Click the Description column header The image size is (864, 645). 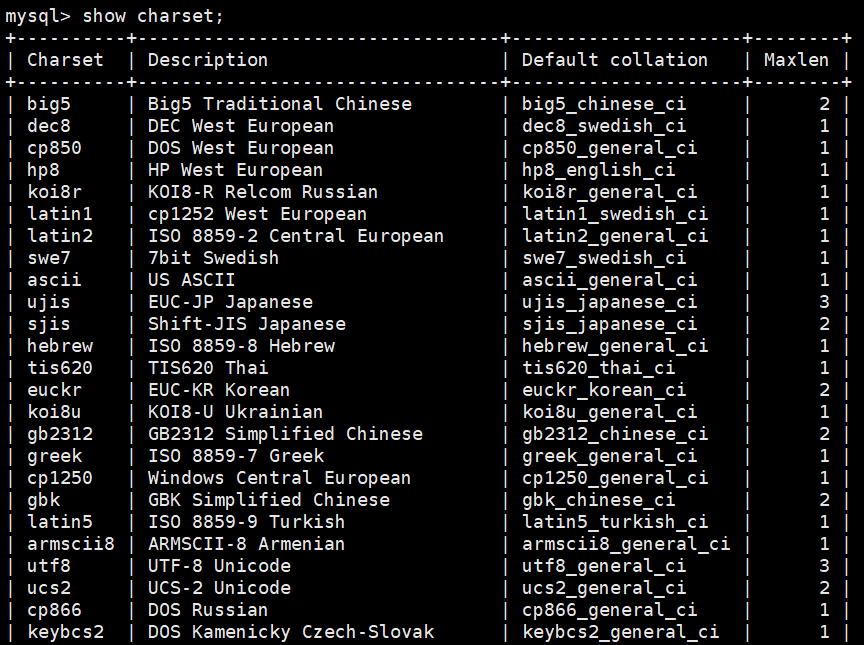(208, 60)
